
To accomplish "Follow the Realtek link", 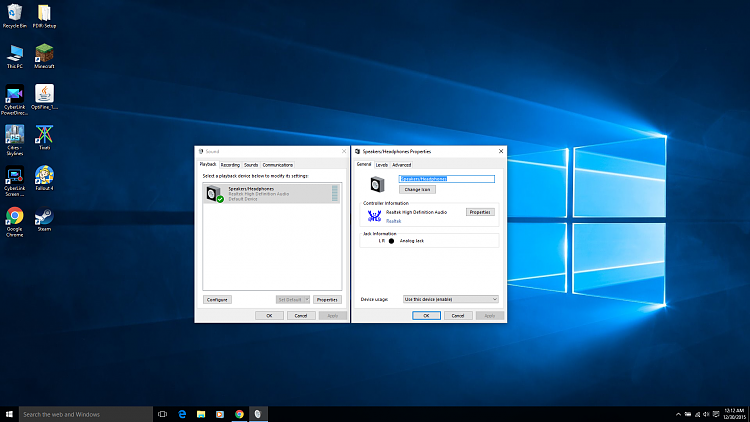I will 394,221.
